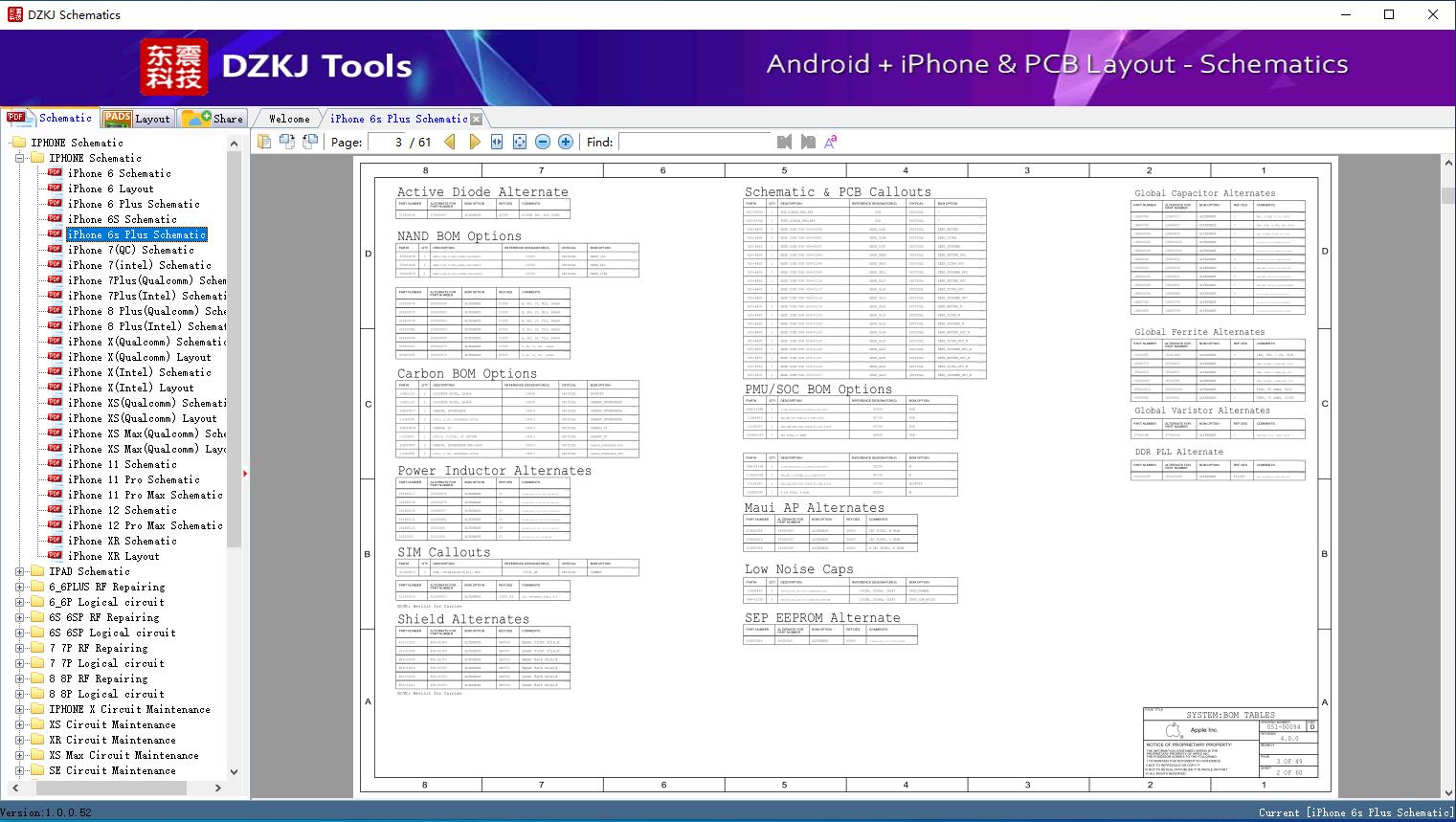
Task: Zoom out with the minus icon
Action: click(543, 142)
